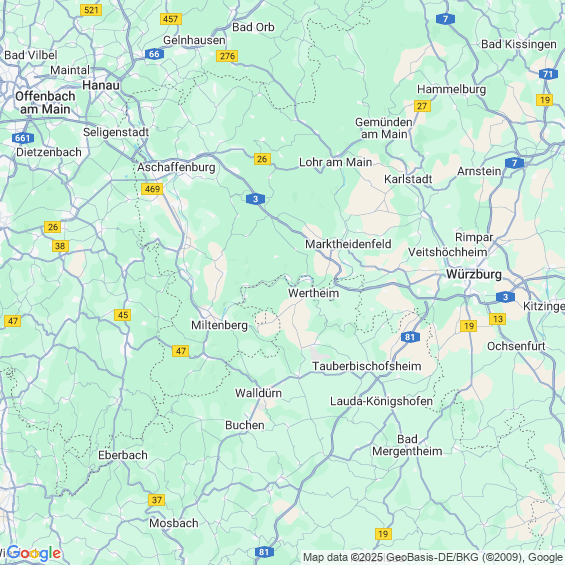Click the yellow 13 shield near Ochsenfurt

tap(498, 319)
